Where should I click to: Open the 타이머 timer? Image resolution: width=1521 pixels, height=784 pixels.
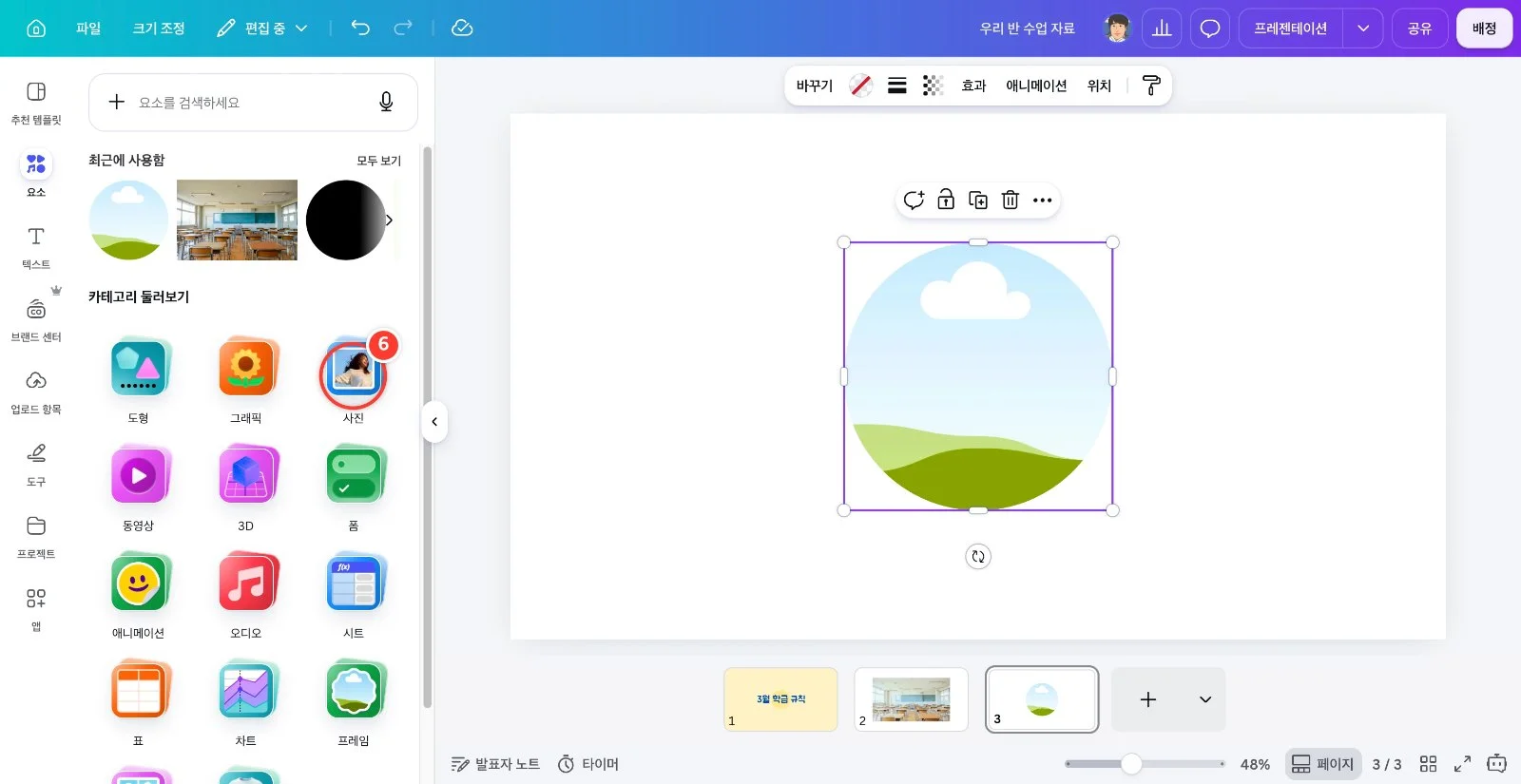(x=588, y=764)
